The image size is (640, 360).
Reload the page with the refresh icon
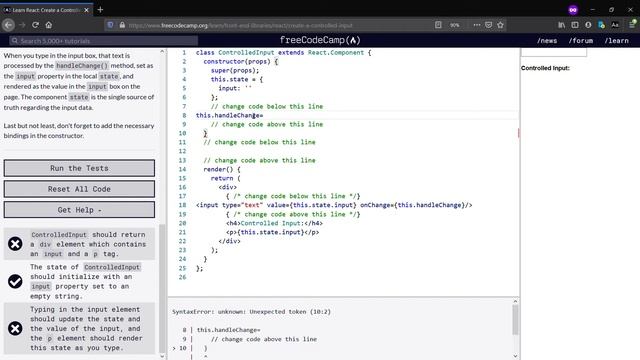(x=36, y=25)
